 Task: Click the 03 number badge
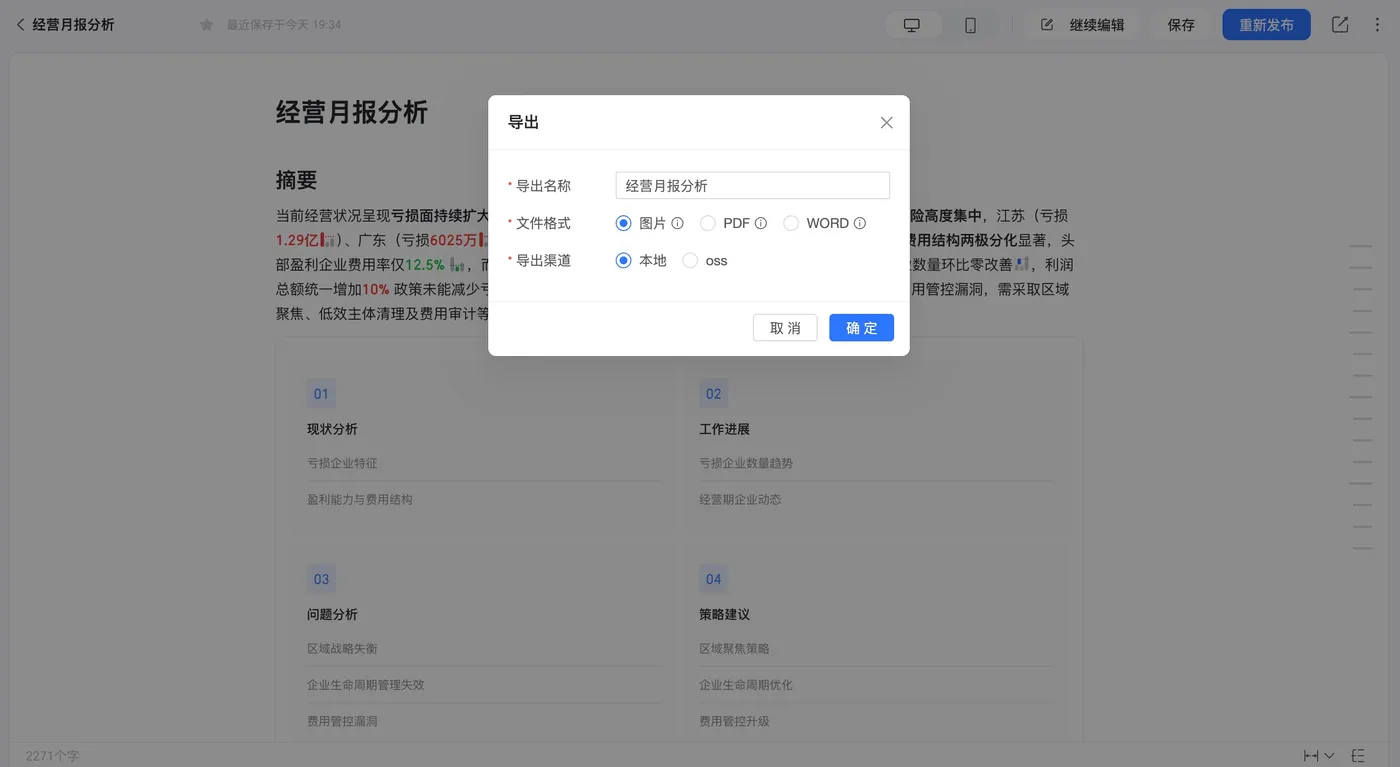(x=321, y=579)
